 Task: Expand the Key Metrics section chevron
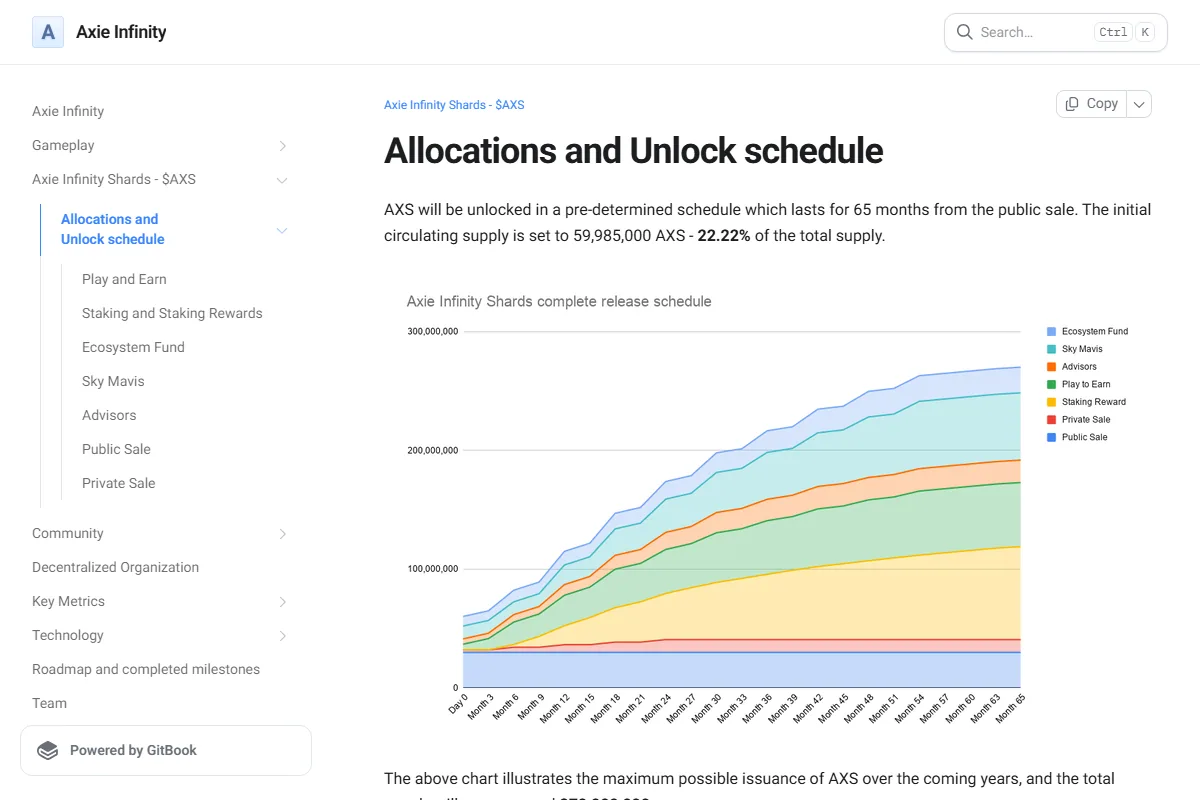(282, 602)
